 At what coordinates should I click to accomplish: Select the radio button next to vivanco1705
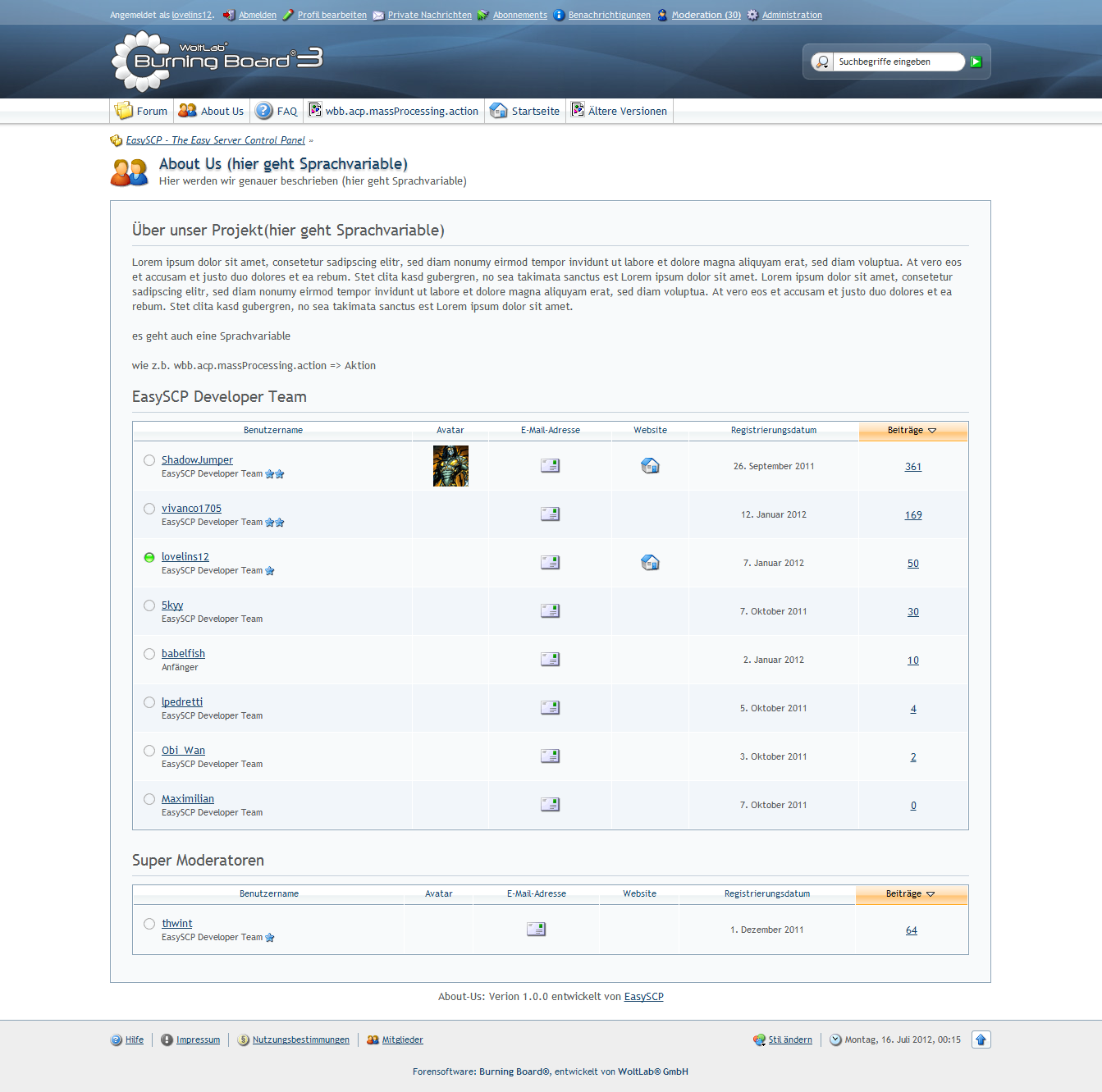pos(149,509)
